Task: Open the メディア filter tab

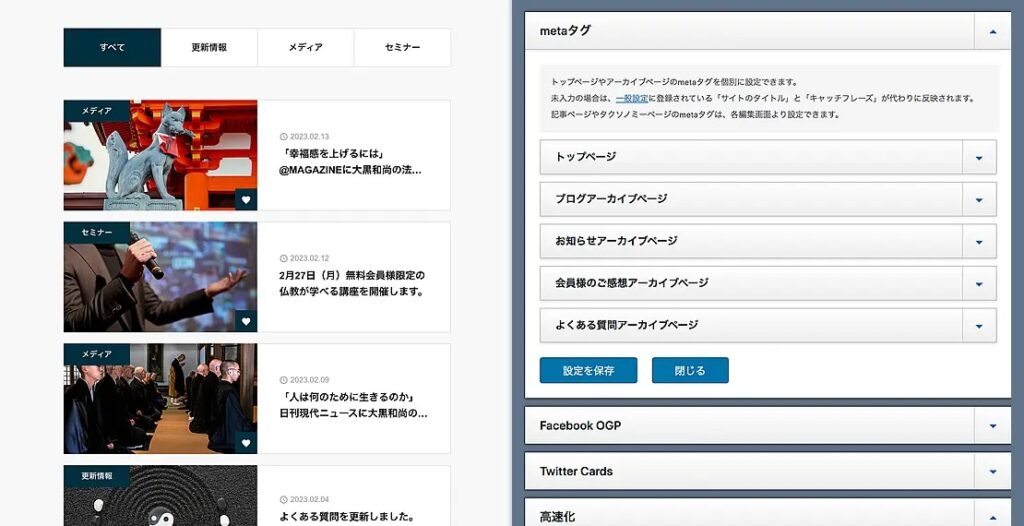Action: (306, 47)
